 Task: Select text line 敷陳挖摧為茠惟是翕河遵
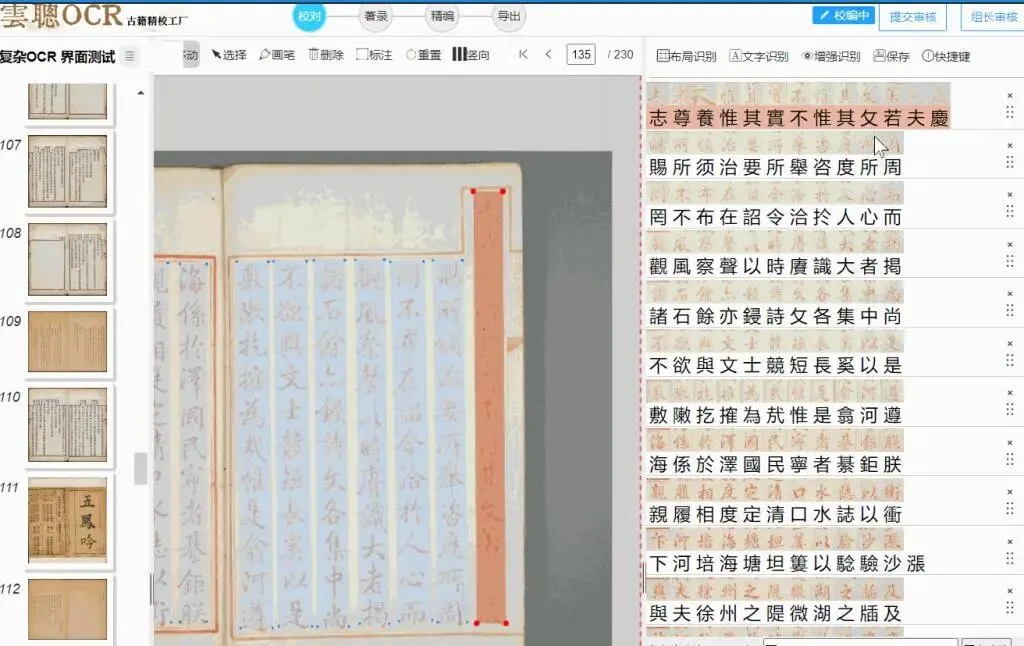775,415
